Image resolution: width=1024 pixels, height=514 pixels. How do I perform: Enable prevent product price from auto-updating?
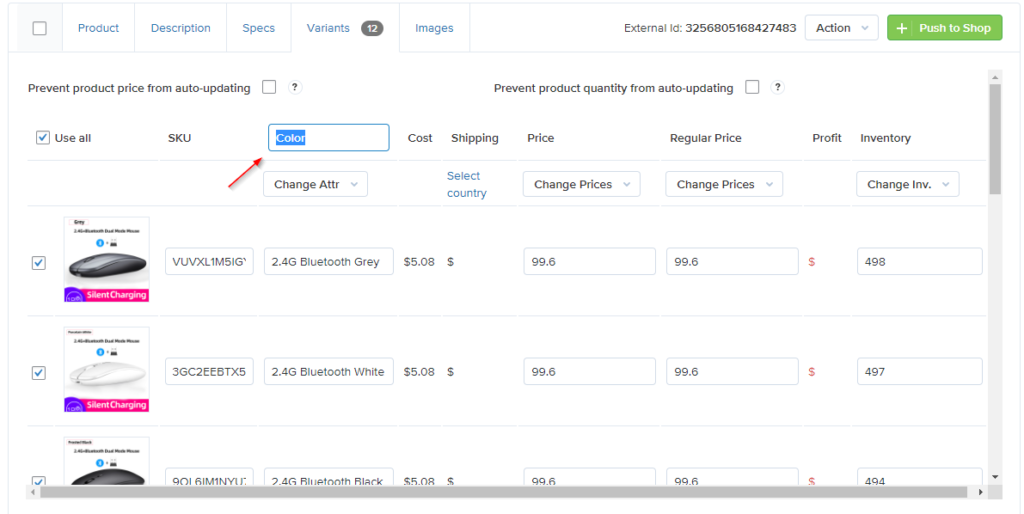coord(269,87)
